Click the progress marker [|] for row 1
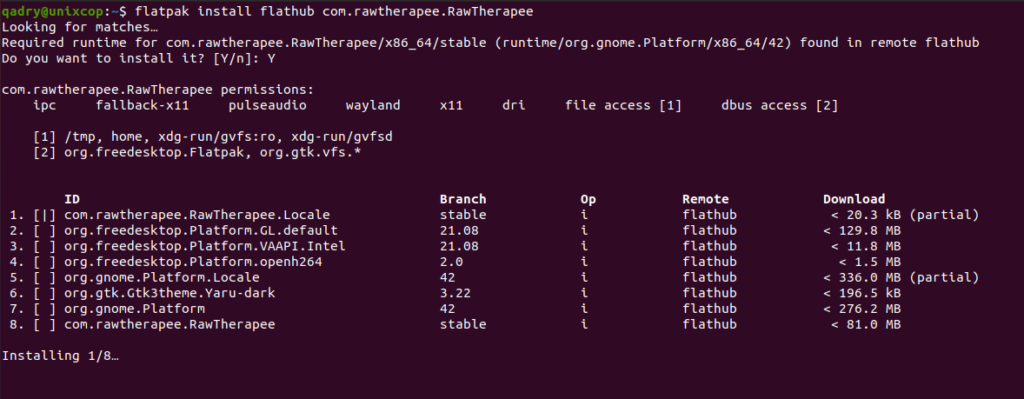This screenshot has height=399, width=1024. (44, 215)
